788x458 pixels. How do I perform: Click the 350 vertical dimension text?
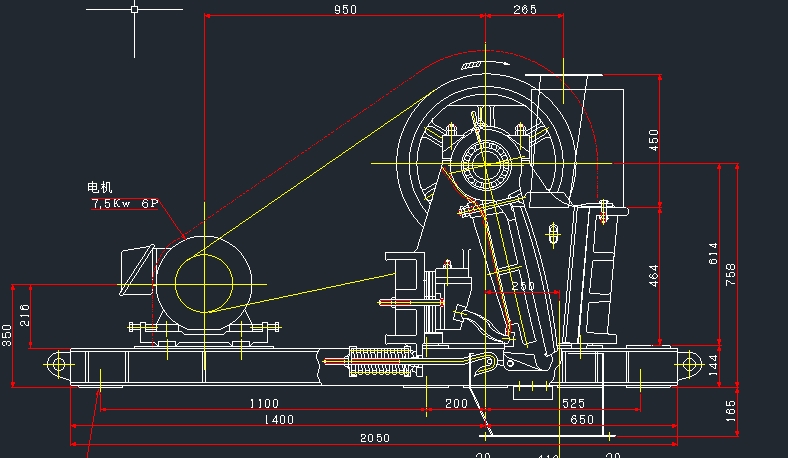(7, 335)
